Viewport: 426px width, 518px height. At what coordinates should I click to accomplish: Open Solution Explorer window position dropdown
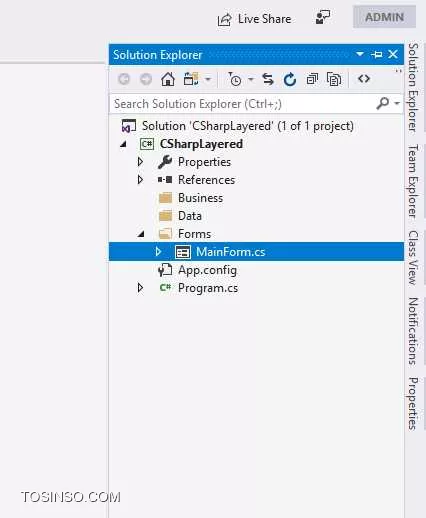click(x=360, y=54)
